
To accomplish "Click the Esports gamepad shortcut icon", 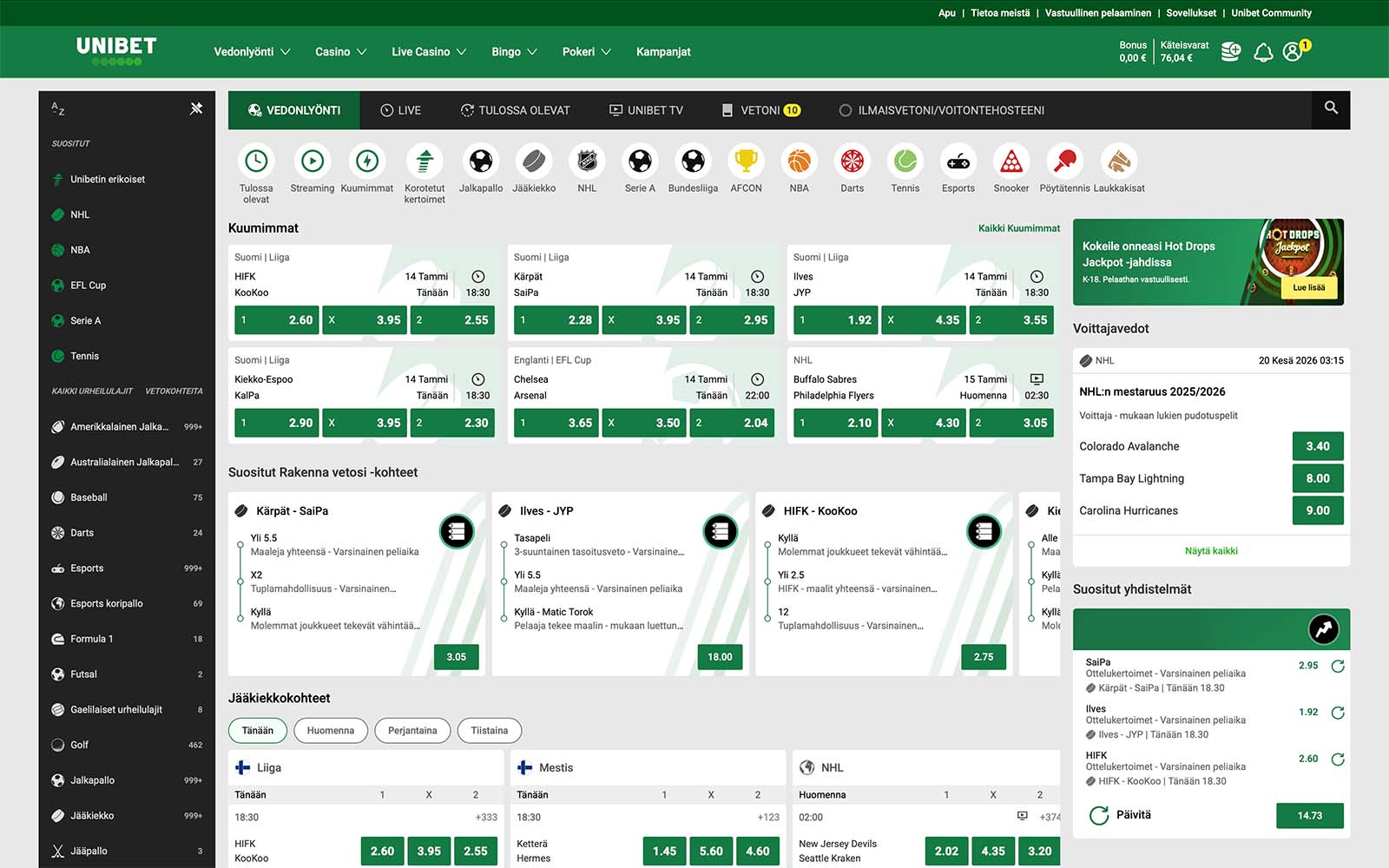I will (x=958, y=161).
